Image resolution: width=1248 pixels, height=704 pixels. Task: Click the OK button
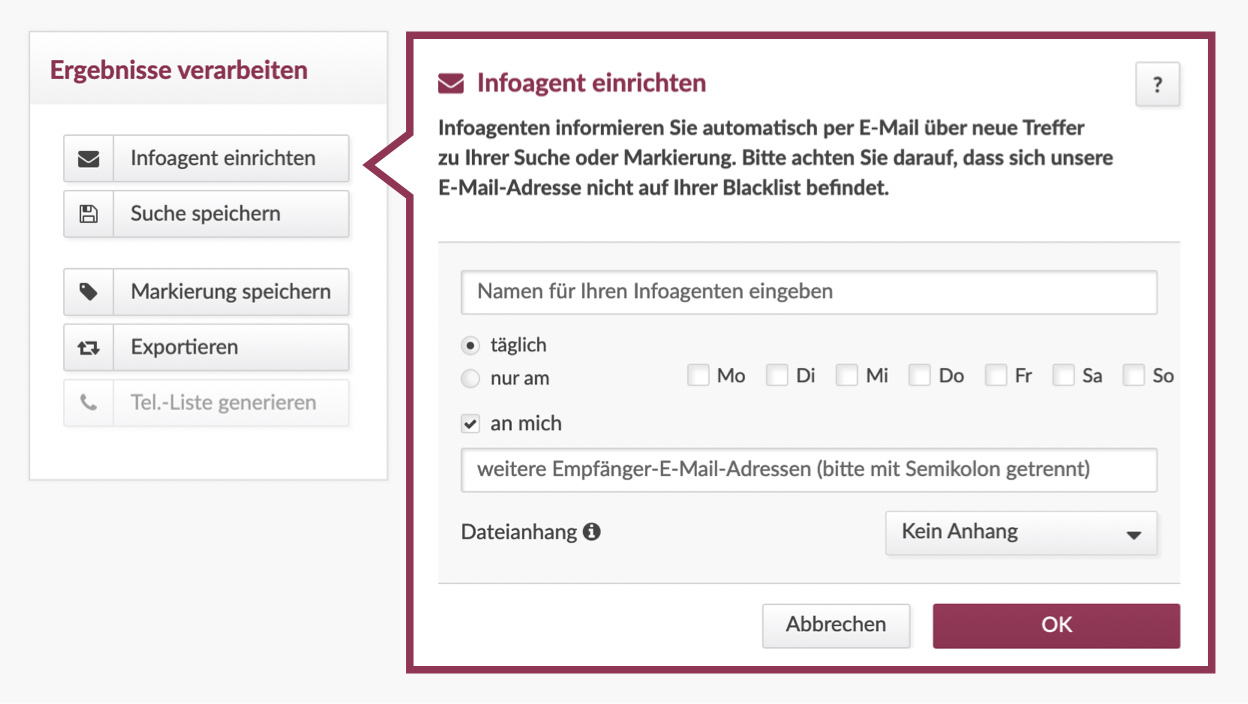click(x=1056, y=624)
